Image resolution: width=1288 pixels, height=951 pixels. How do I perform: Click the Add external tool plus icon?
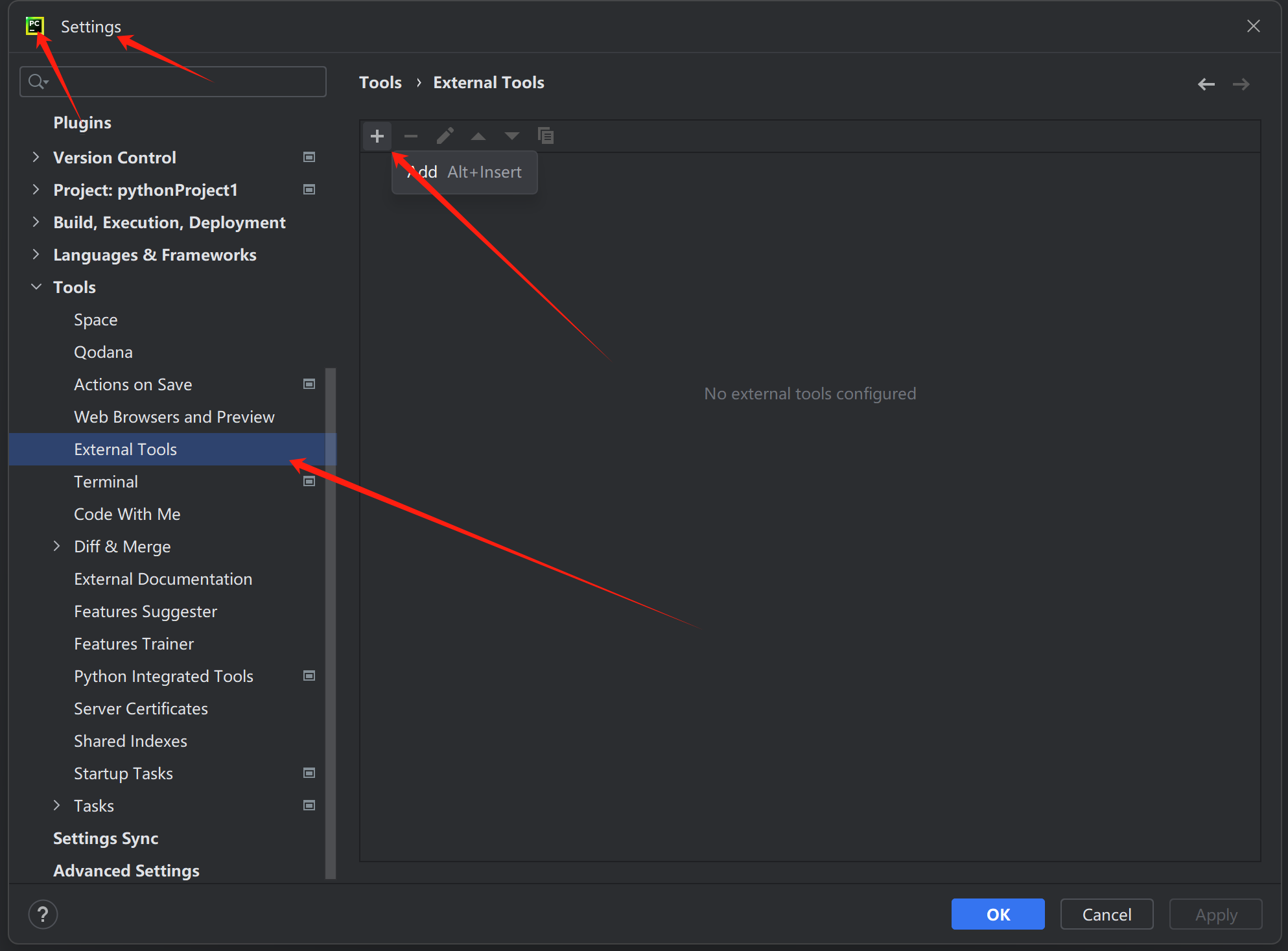(377, 136)
